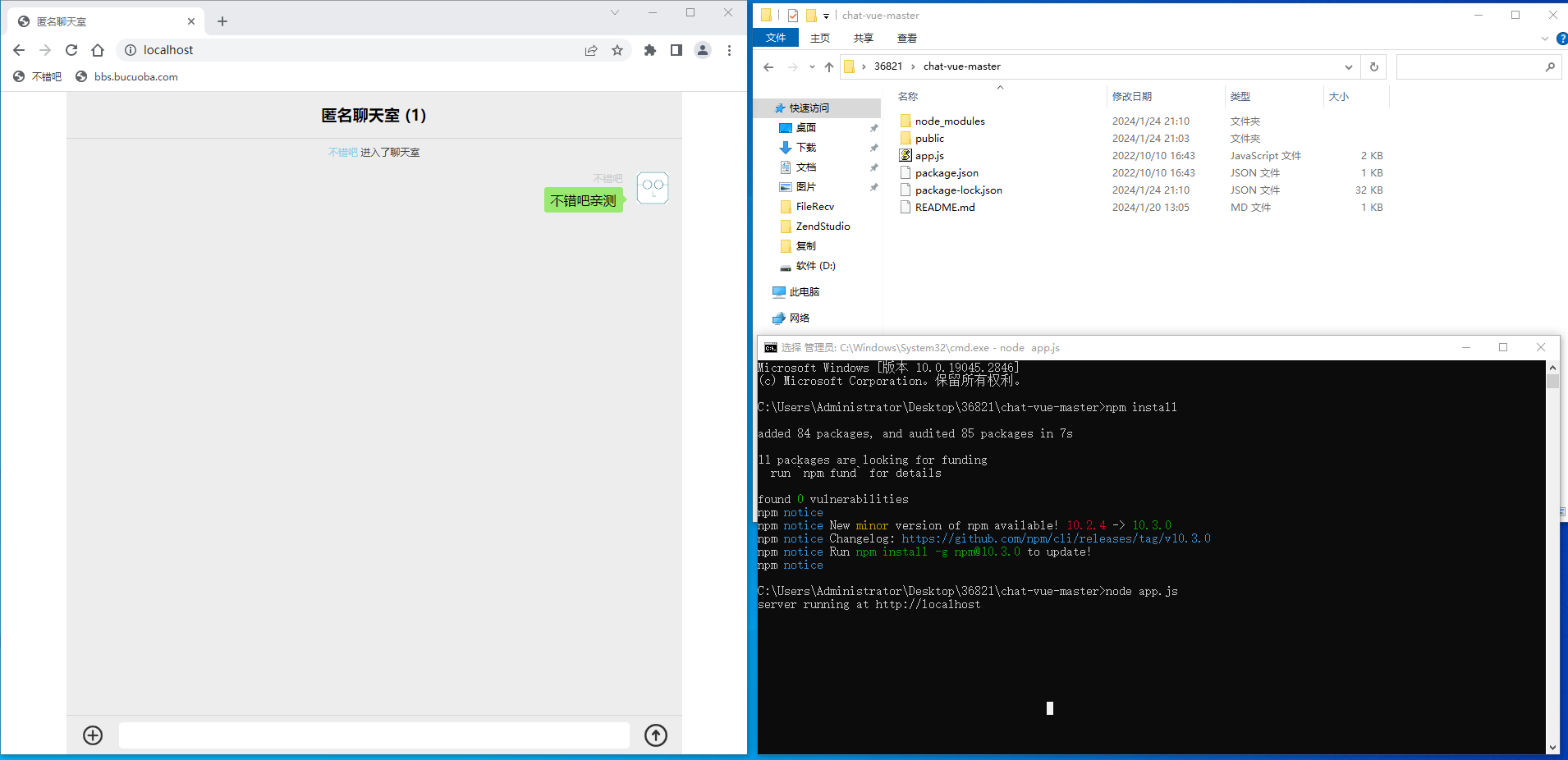Refresh the Explorer folder view

(1374, 66)
